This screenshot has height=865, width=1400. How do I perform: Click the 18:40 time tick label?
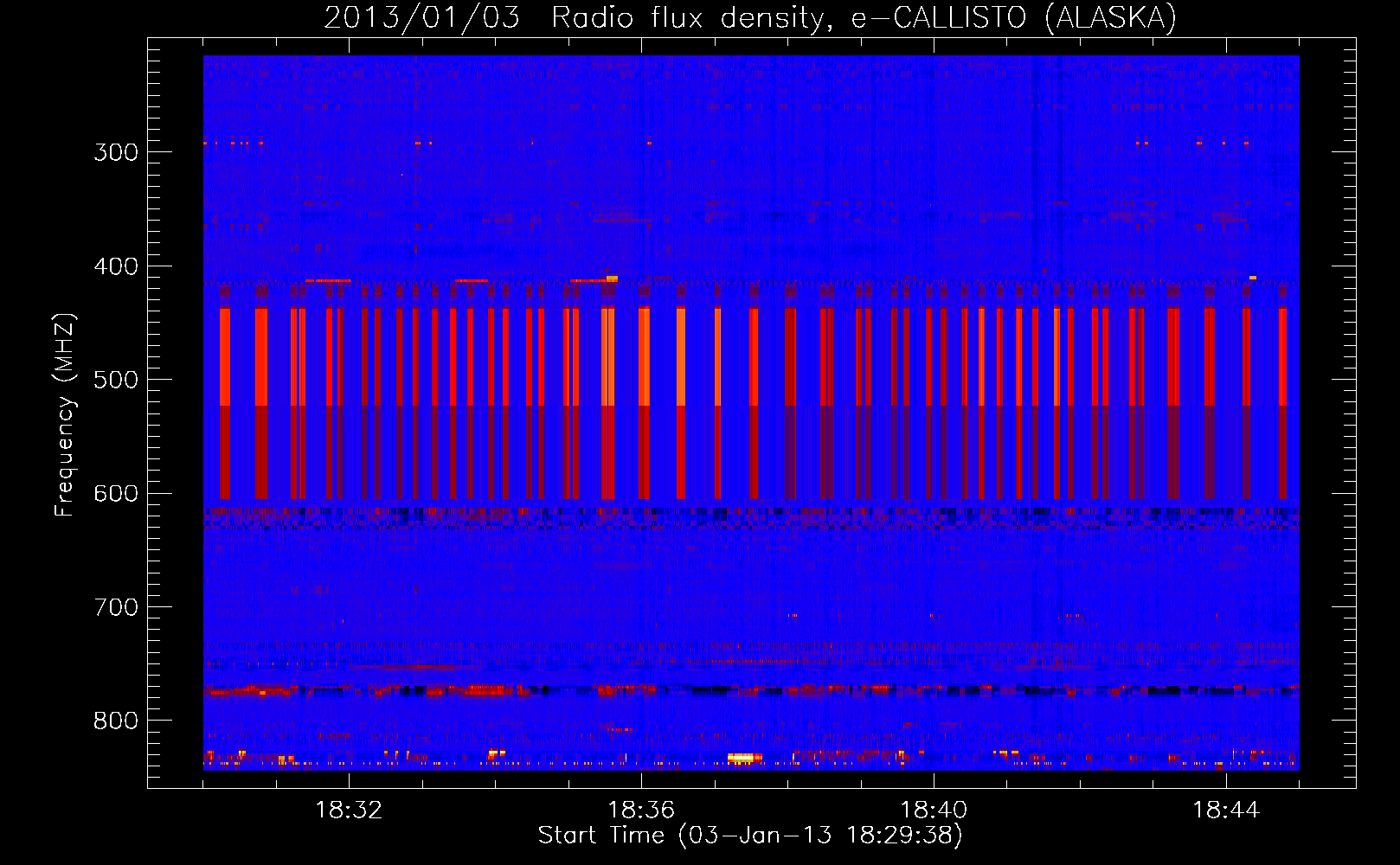click(x=934, y=811)
